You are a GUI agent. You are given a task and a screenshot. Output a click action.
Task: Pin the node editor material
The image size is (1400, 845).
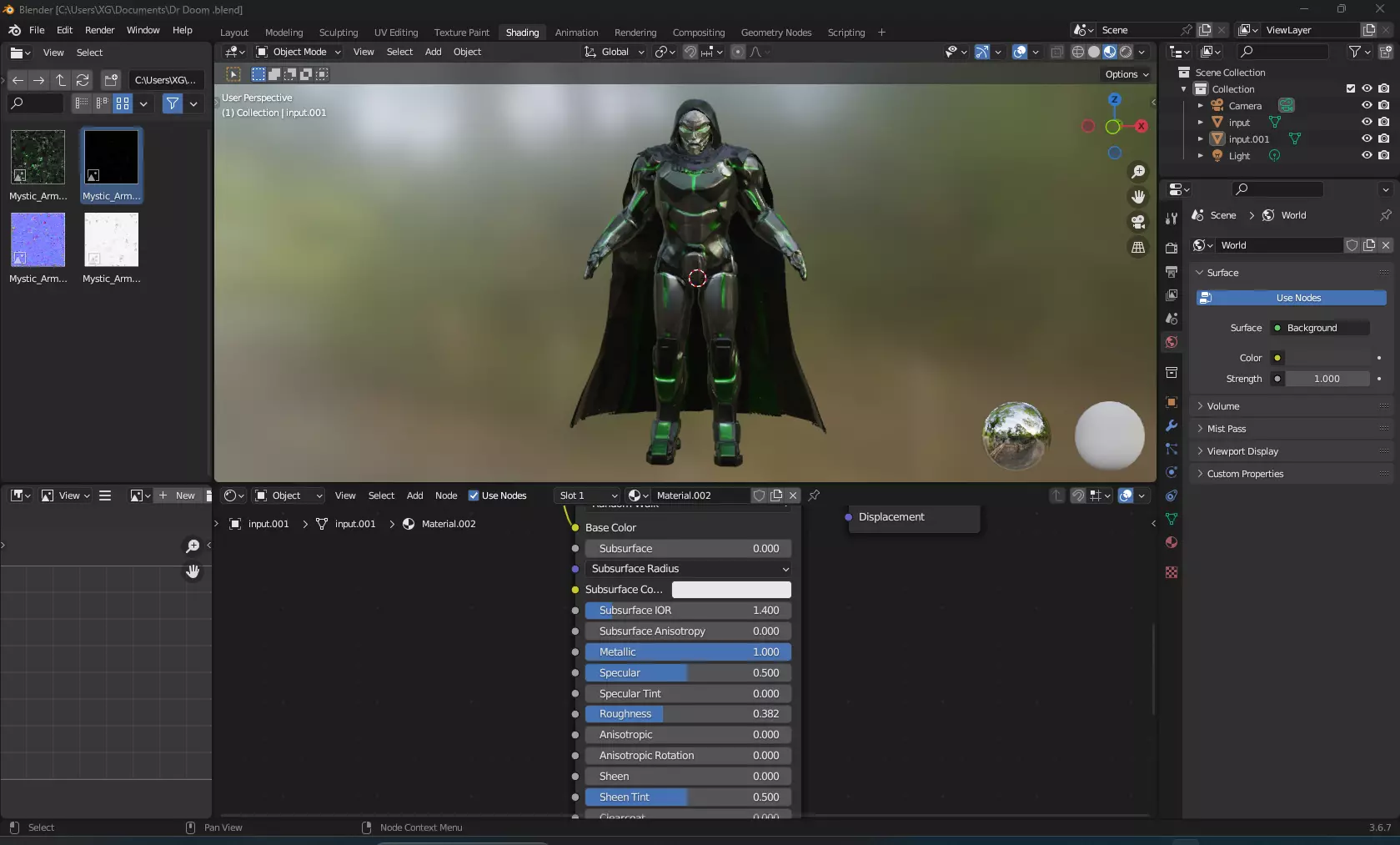814,495
